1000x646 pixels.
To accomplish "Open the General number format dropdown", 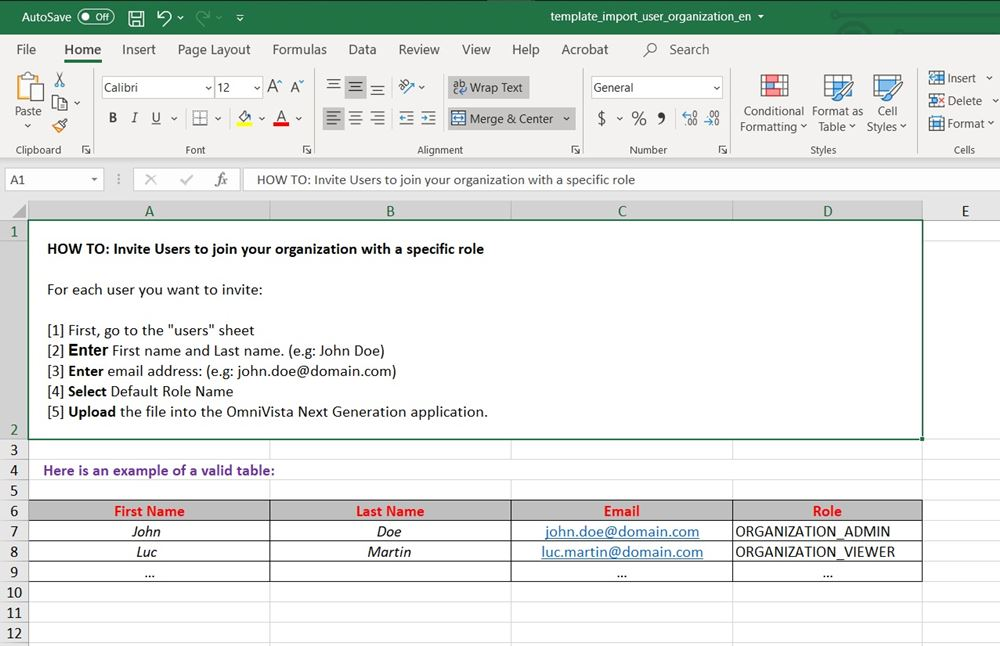I will tap(716, 88).
